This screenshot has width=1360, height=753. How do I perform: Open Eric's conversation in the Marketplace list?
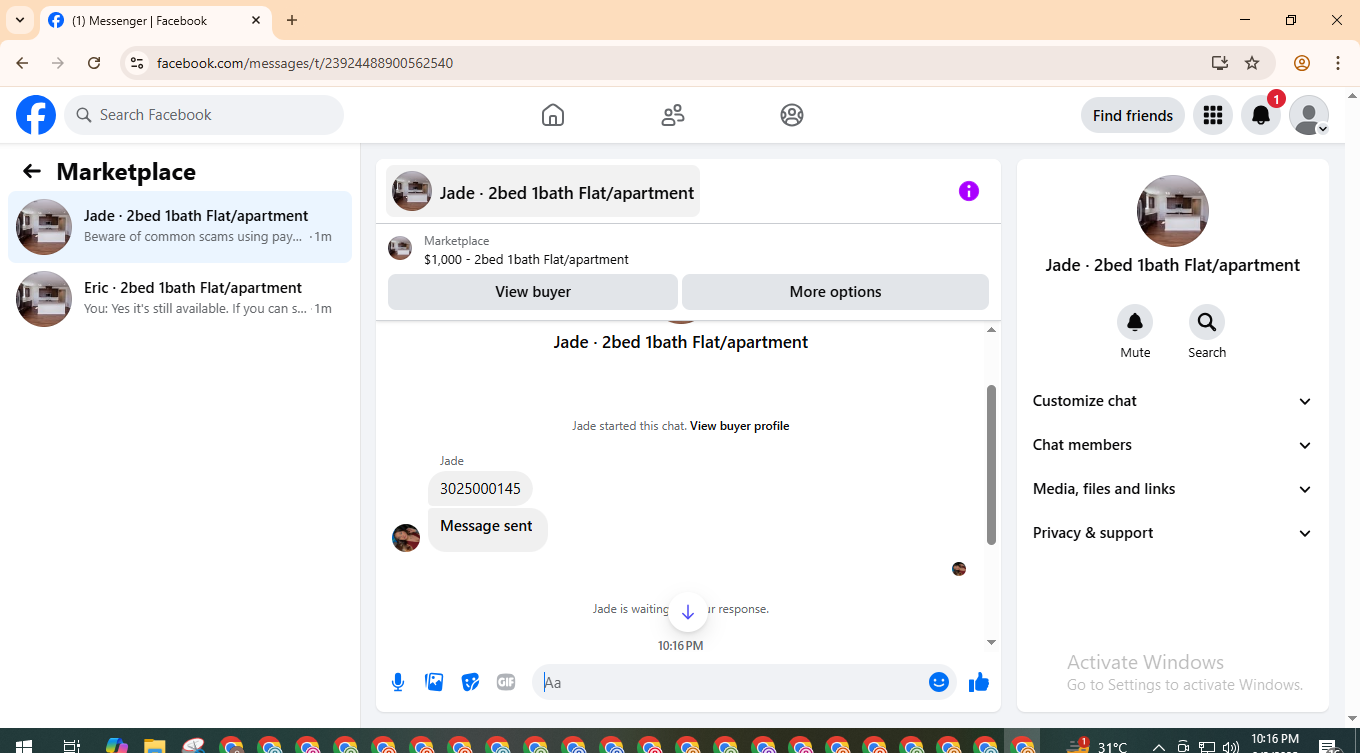[180, 299]
